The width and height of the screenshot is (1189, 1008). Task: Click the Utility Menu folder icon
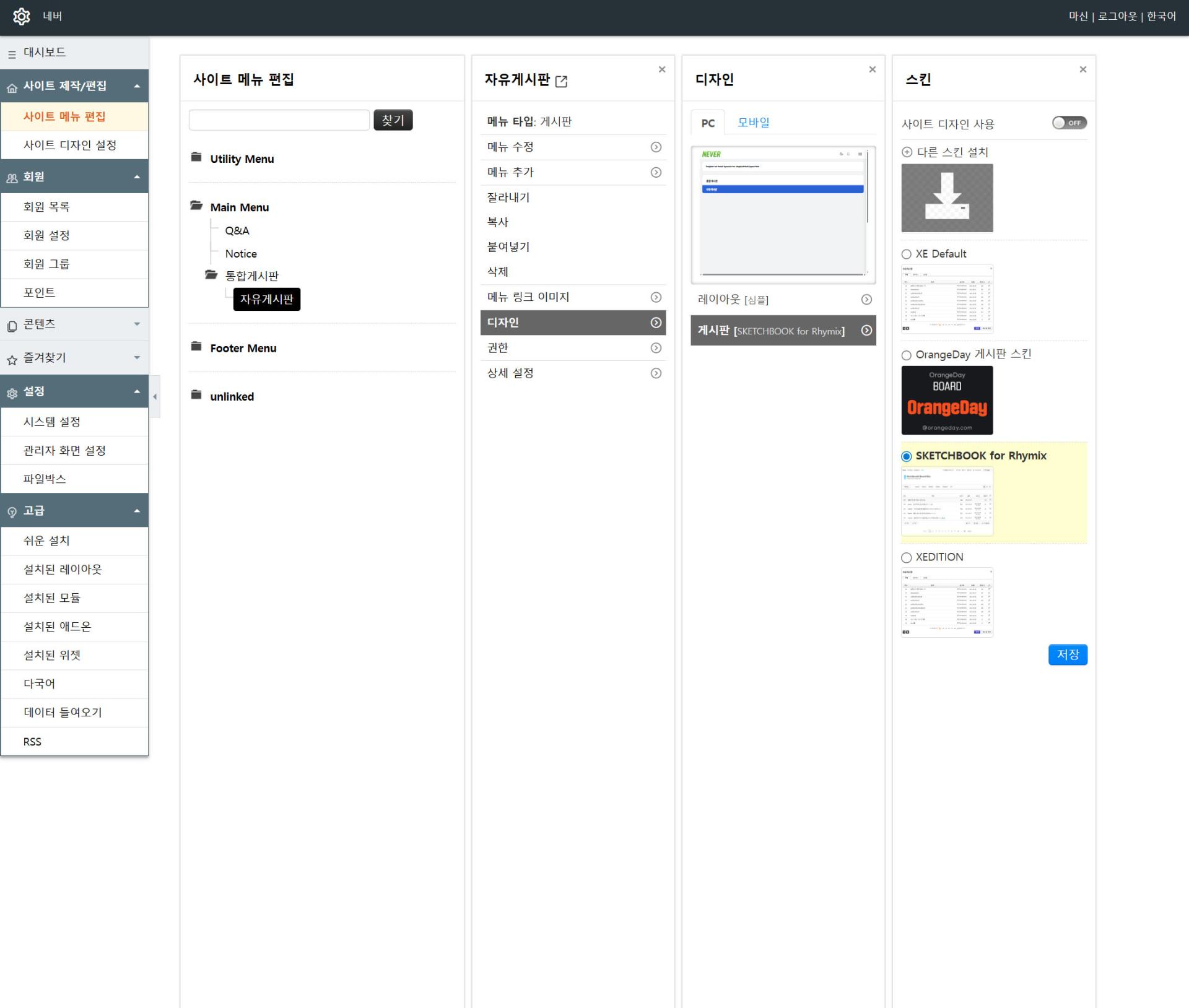[196, 157]
